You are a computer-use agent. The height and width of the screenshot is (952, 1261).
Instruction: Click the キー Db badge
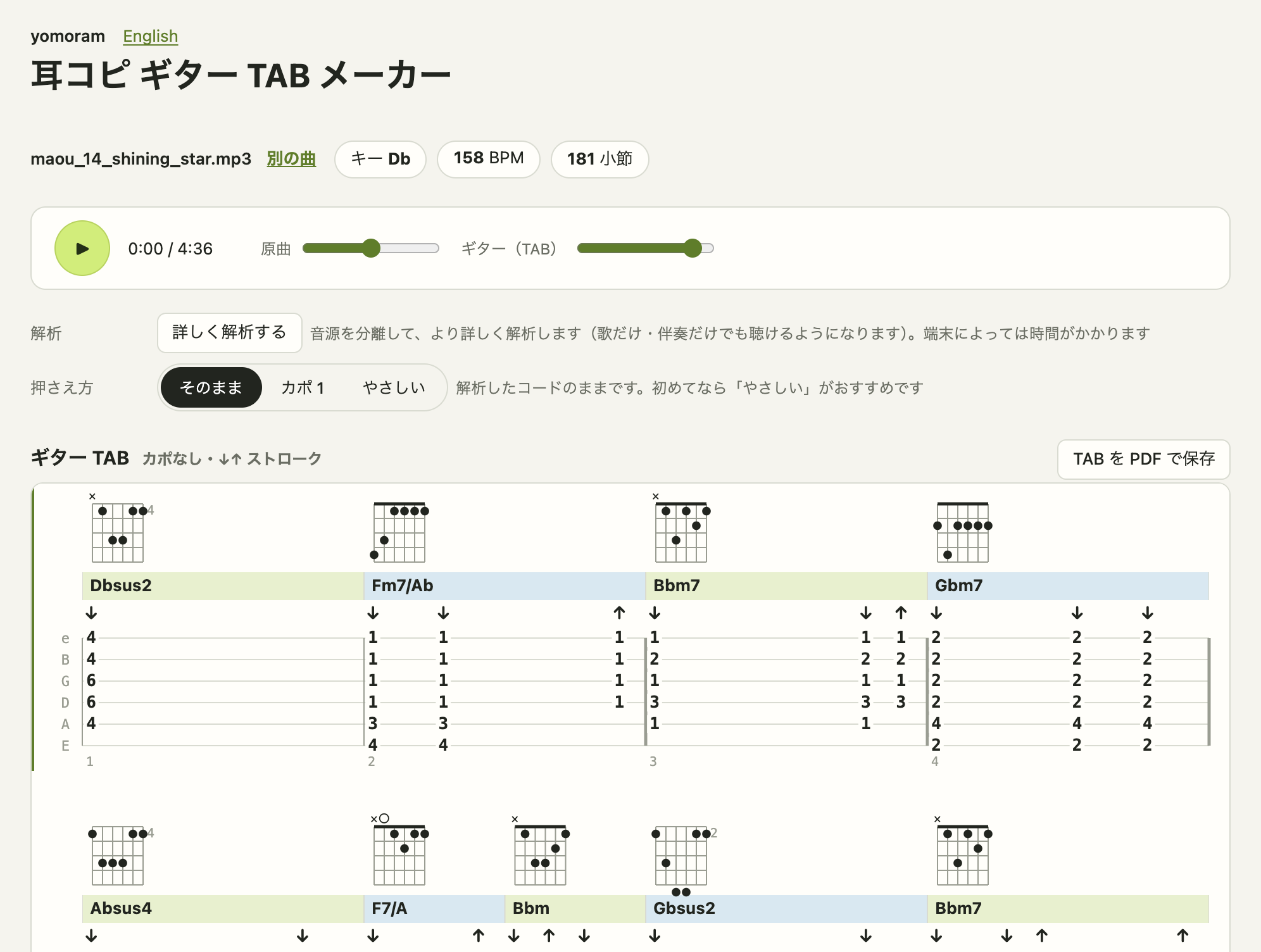coord(380,159)
